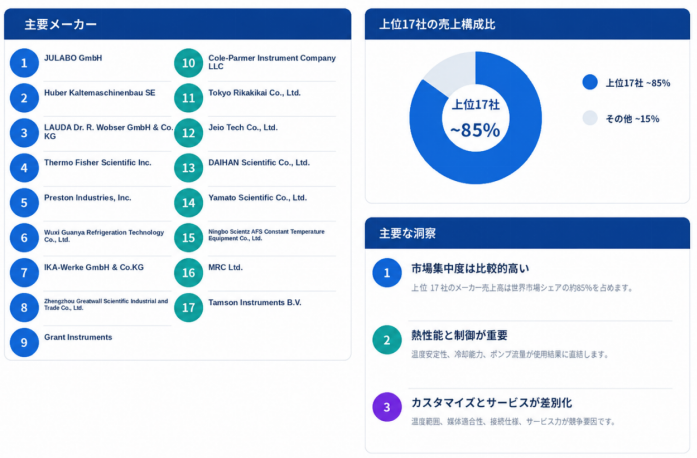Viewport: 697px width, 458px height.
Task: Click the description starting 温度範囲、媒体適合性
Action: pos(513,422)
